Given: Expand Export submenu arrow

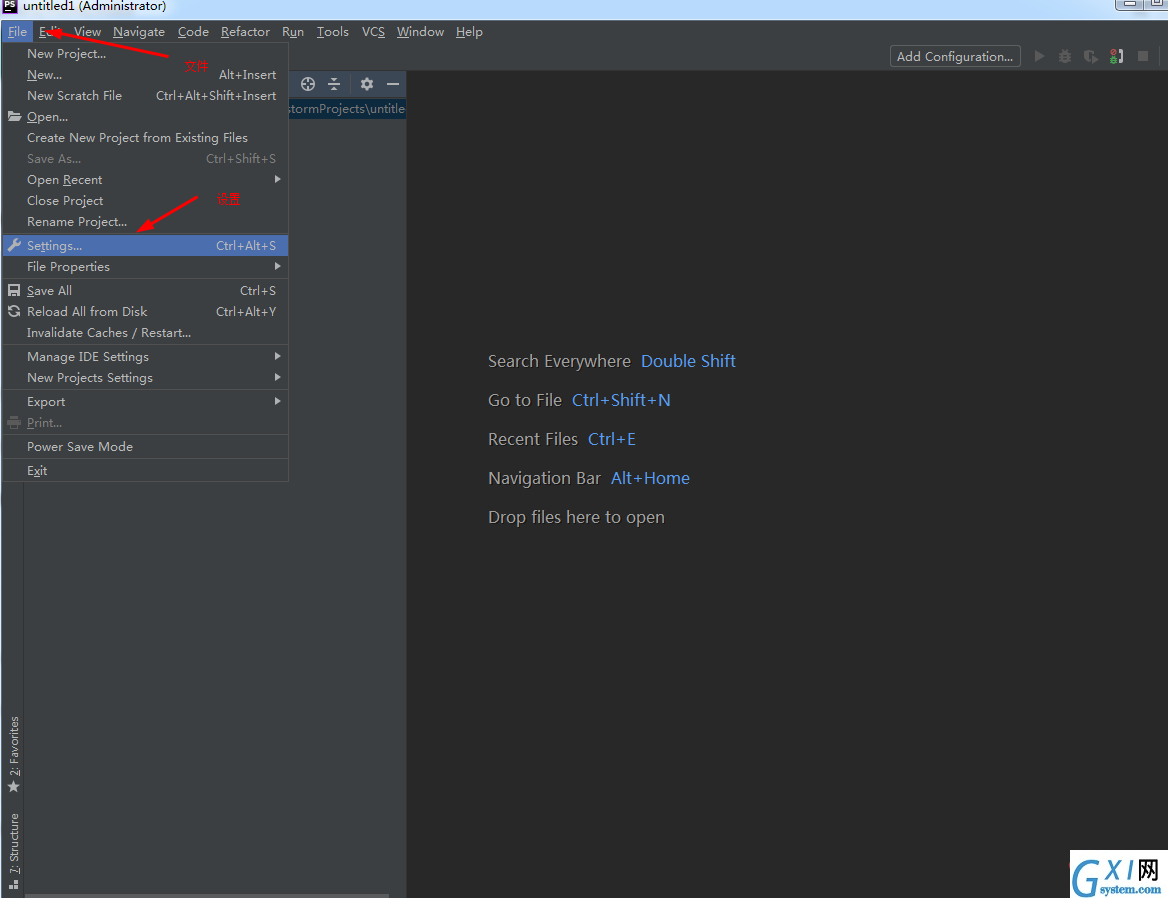Looking at the screenshot, I should (x=277, y=401).
